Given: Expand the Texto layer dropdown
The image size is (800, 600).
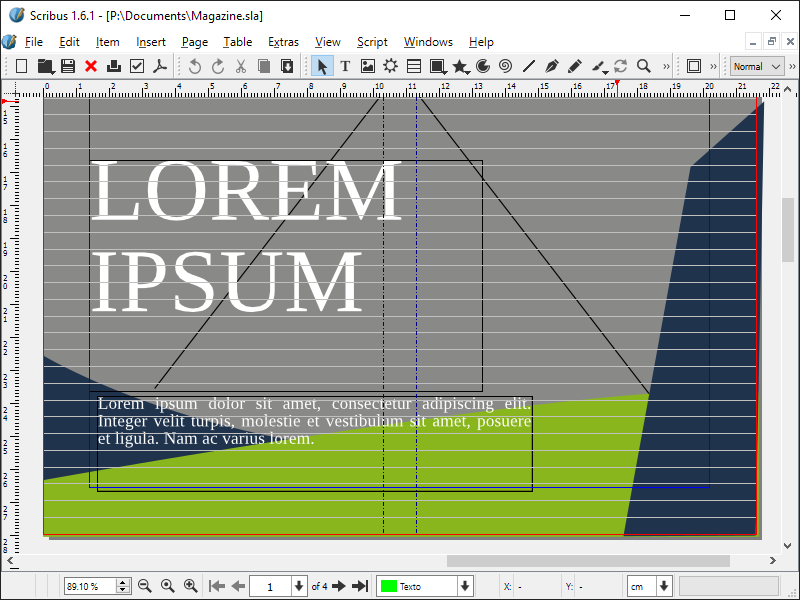Looking at the screenshot, I should (464, 586).
